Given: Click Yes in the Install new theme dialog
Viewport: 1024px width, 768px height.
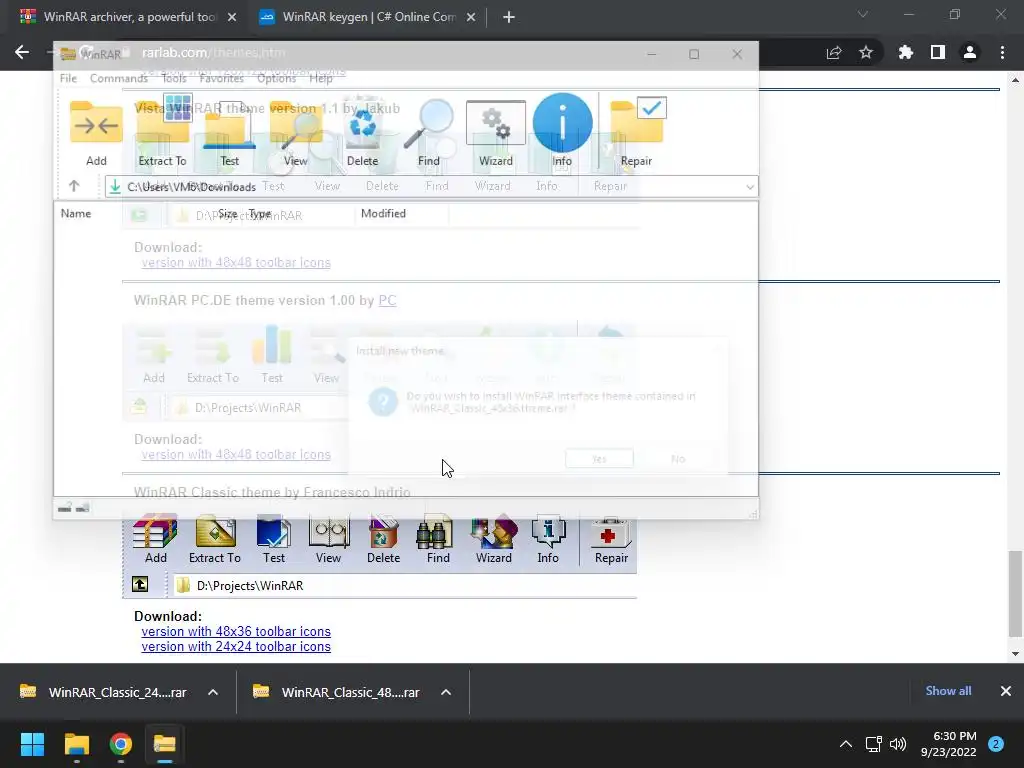Looking at the screenshot, I should click(599, 459).
